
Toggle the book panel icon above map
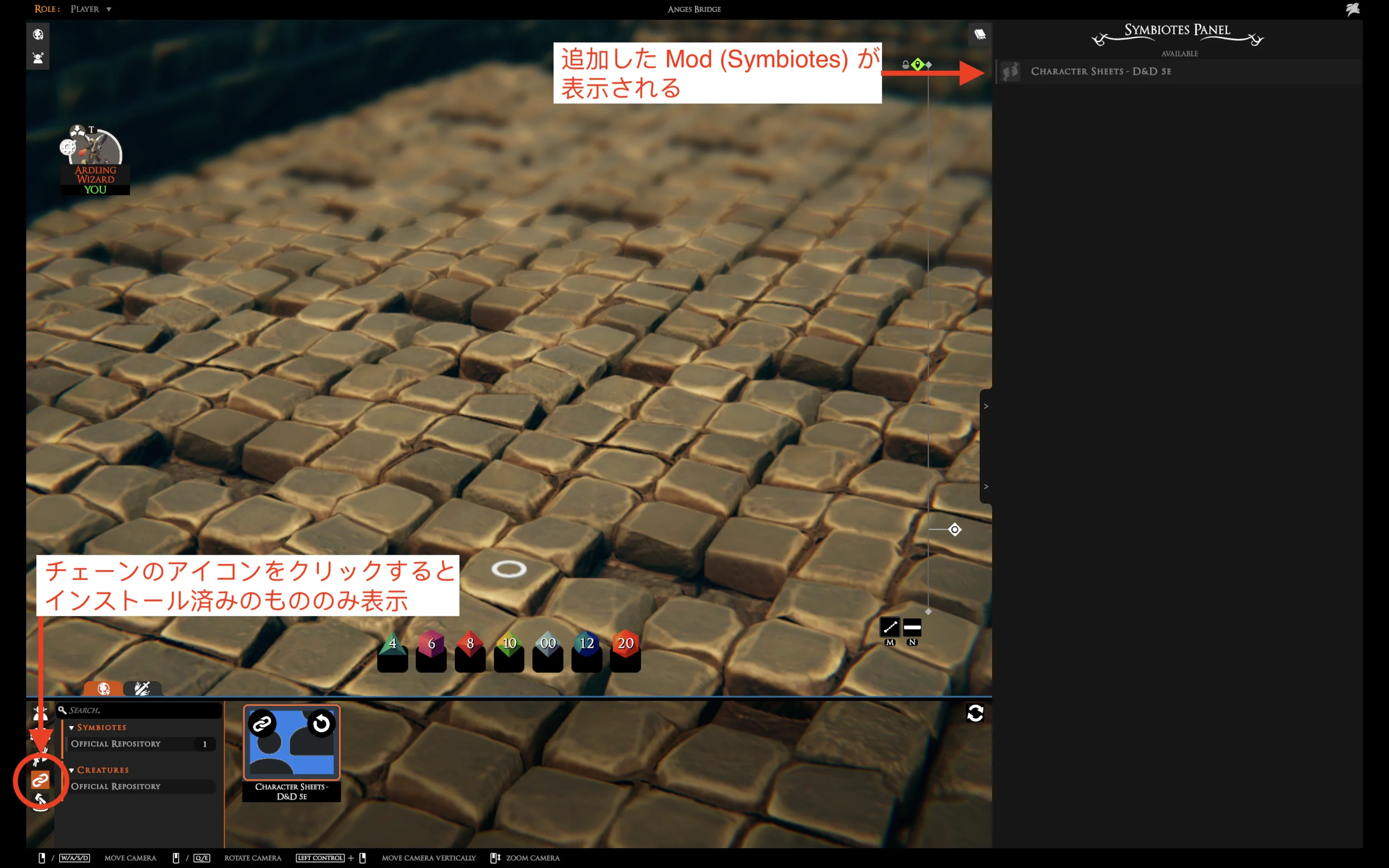click(979, 34)
